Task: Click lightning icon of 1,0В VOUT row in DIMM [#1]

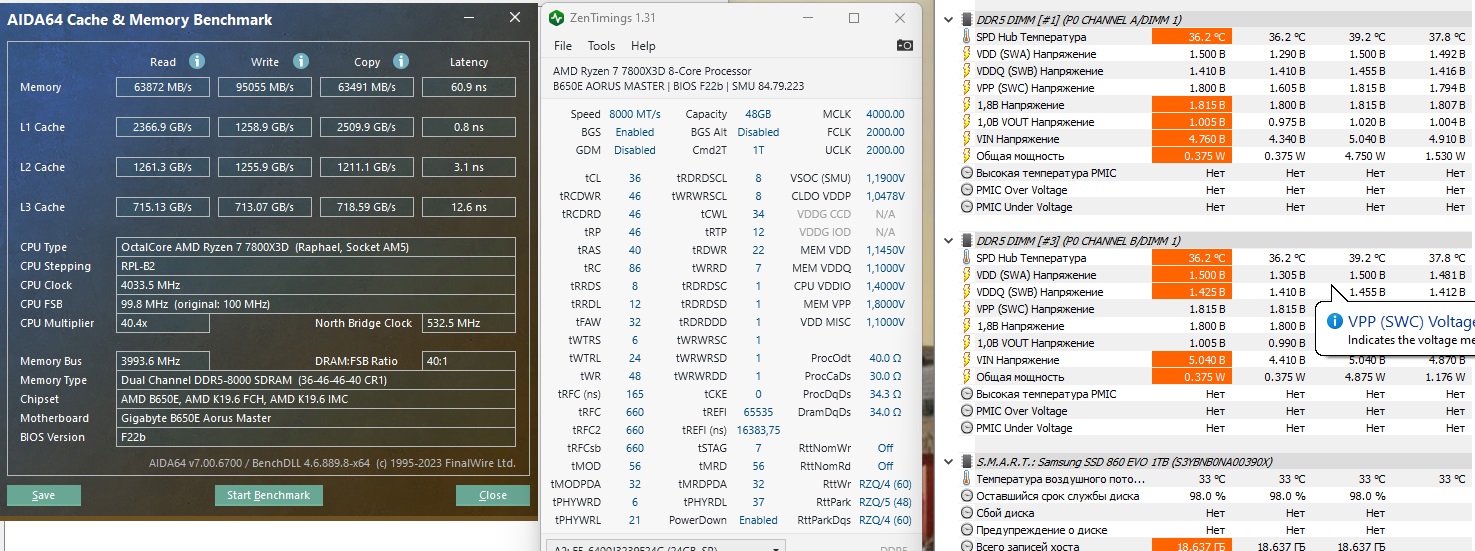Action: [966, 122]
